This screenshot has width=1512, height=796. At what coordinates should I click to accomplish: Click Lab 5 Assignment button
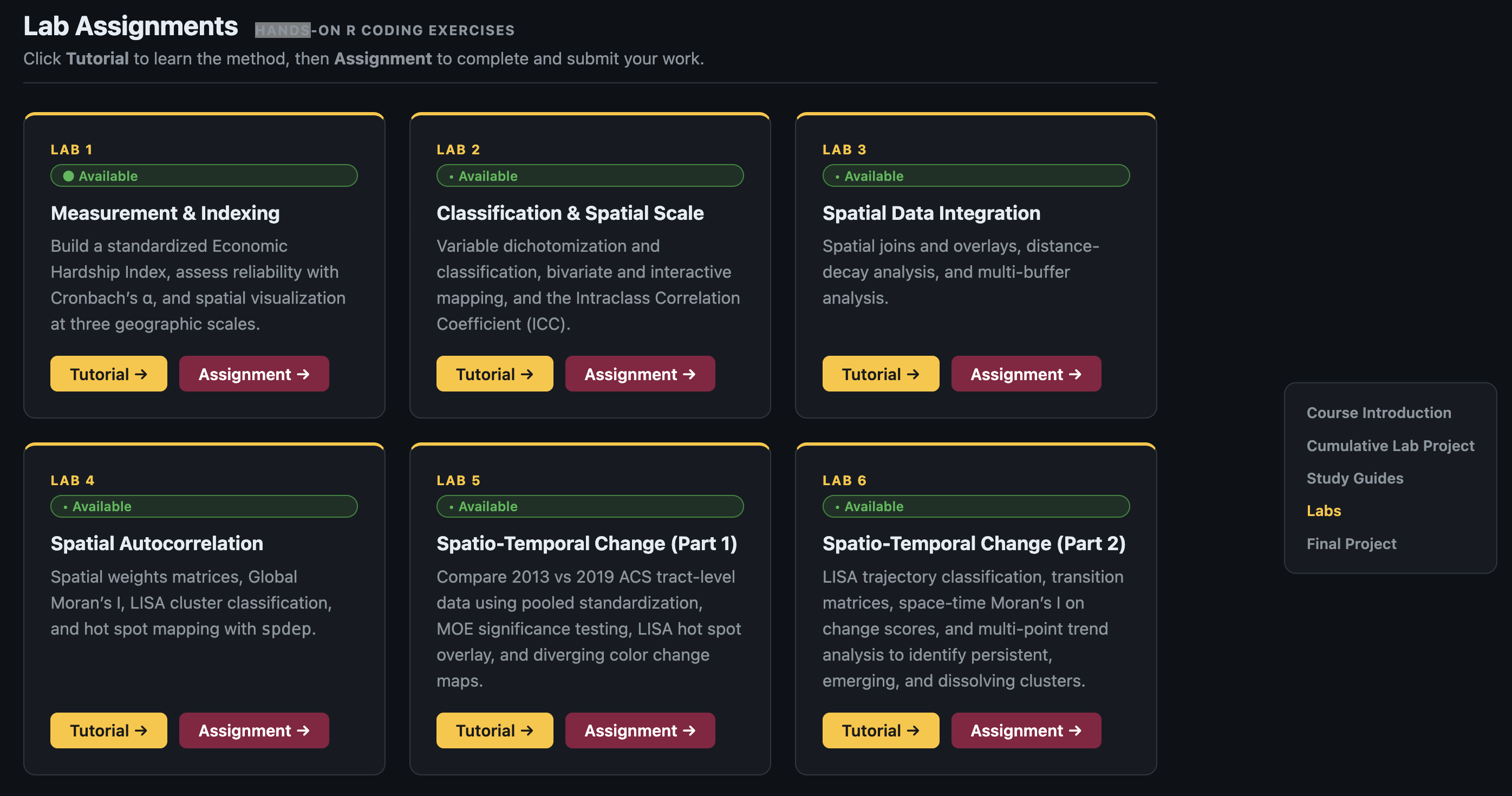pos(639,730)
